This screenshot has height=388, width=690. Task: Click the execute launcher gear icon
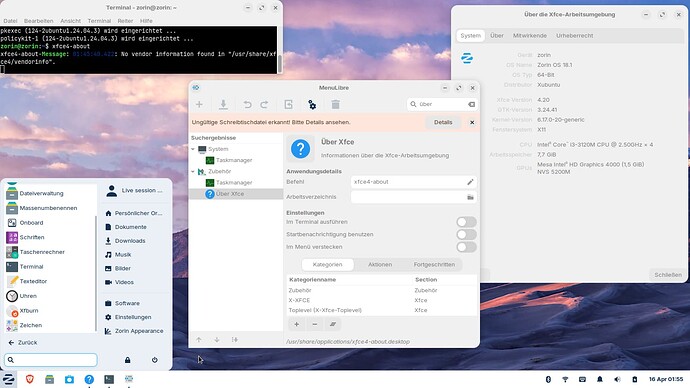(x=312, y=104)
